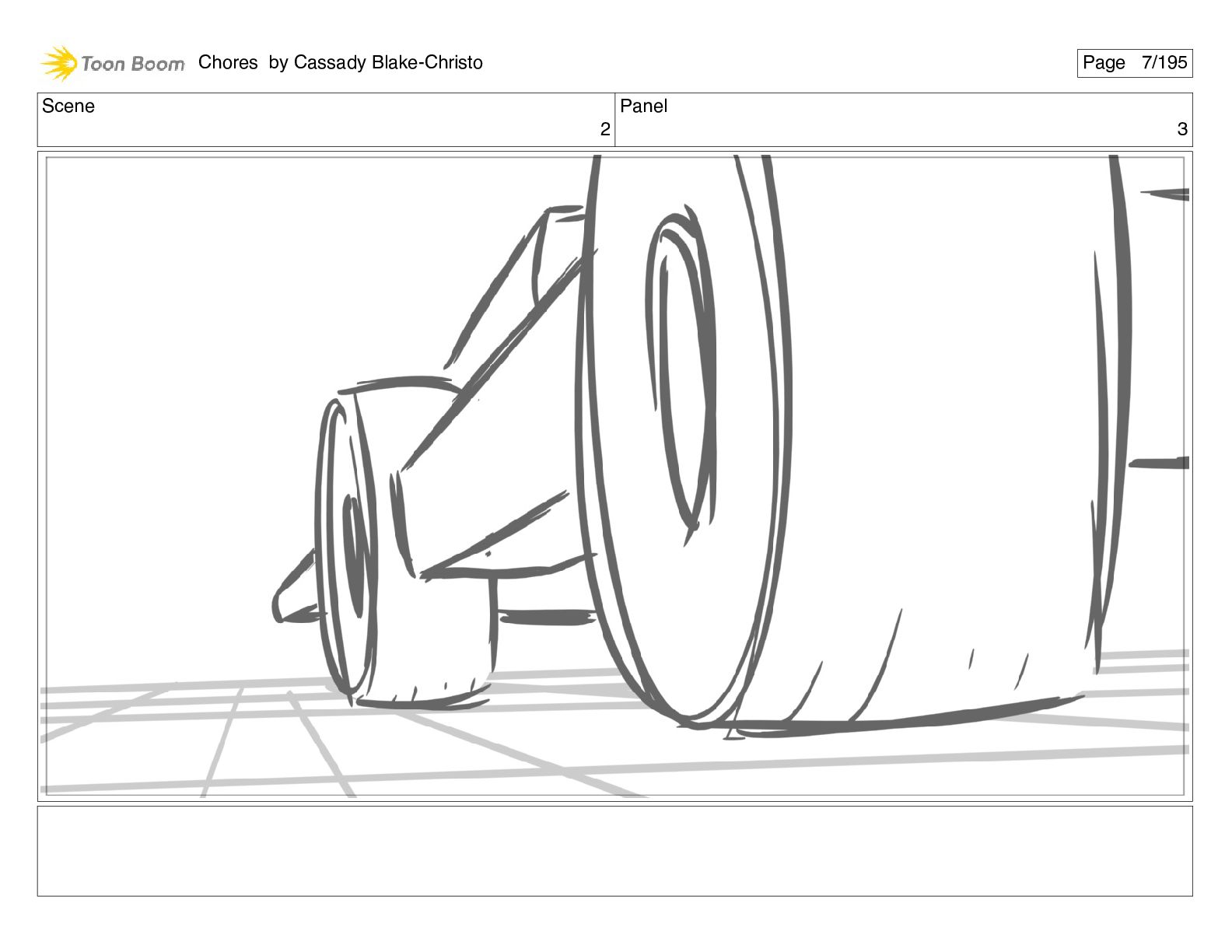
Task: Click the Toon Boom logo
Action: [x=113, y=63]
